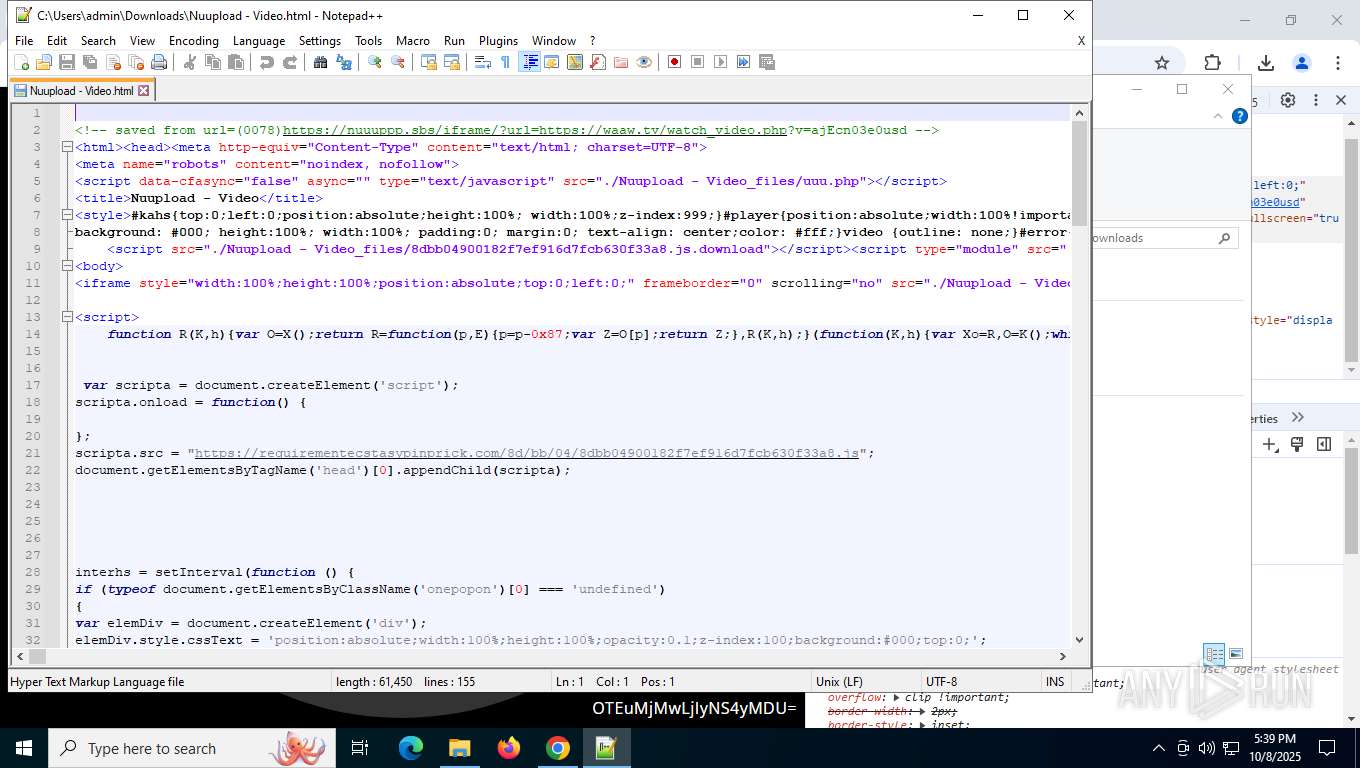Click UTF-8 encoding in status bar

pyautogui.click(x=941, y=682)
